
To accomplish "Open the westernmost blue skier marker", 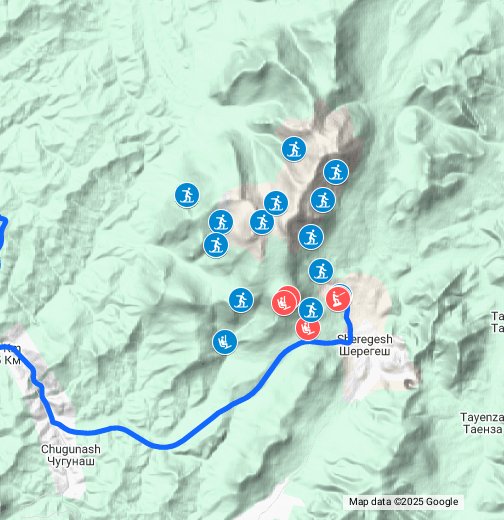I will click(x=187, y=195).
